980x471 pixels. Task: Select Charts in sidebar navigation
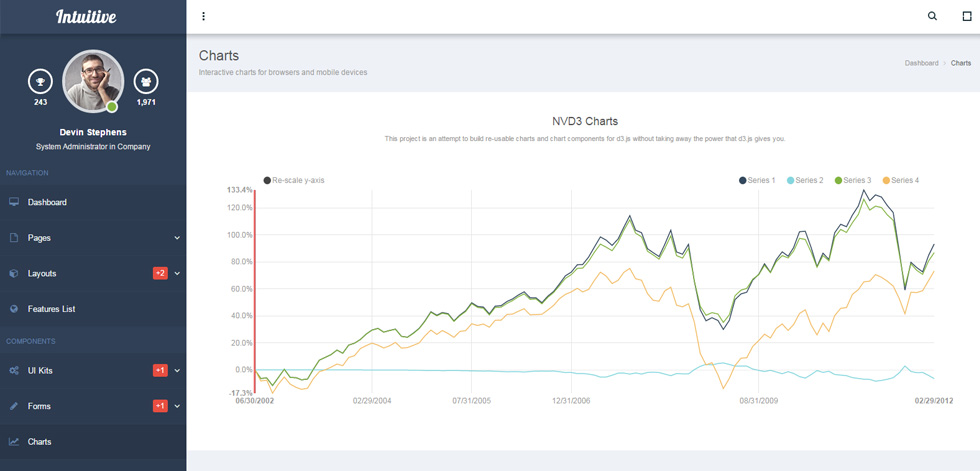pyautogui.click(x=93, y=442)
